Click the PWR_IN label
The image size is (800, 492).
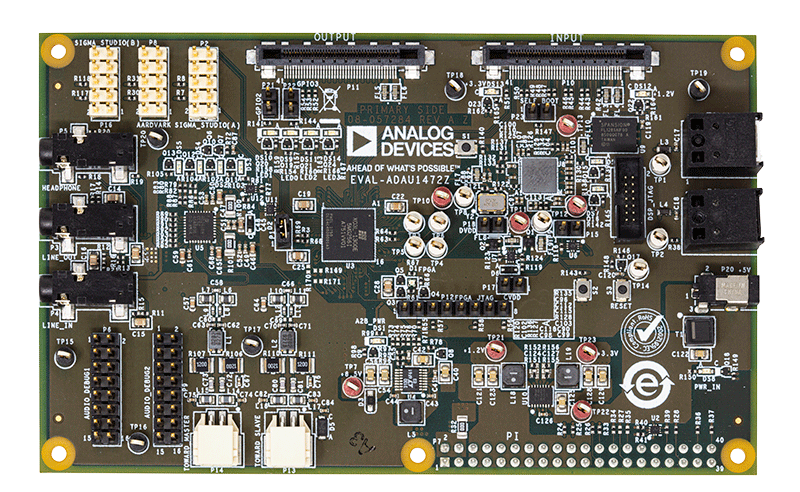point(707,386)
